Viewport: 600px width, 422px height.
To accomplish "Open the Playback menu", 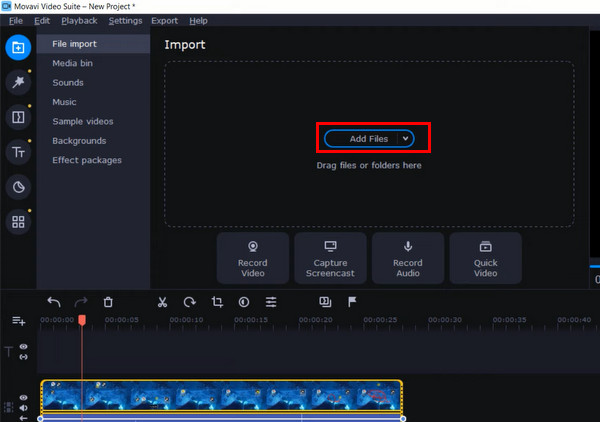I will (x=79, y=21).
